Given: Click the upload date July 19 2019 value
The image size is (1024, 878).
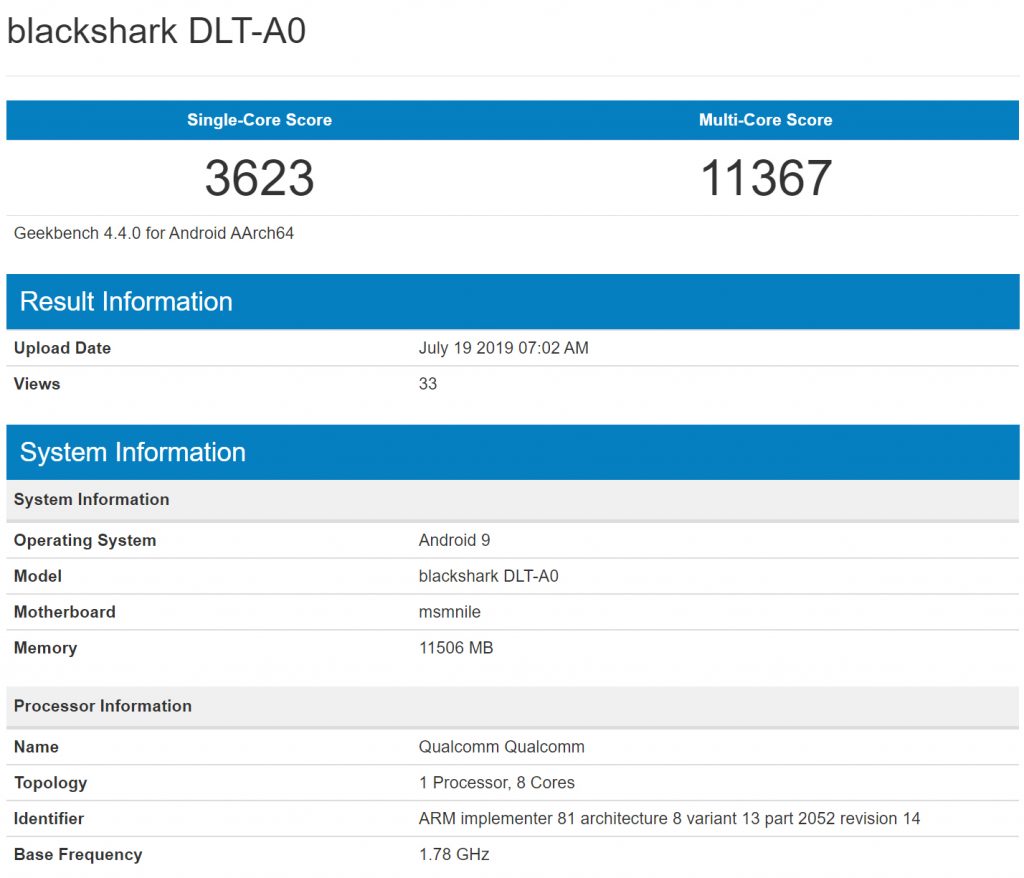Looking at the screenshot, I should click(503, 348).
